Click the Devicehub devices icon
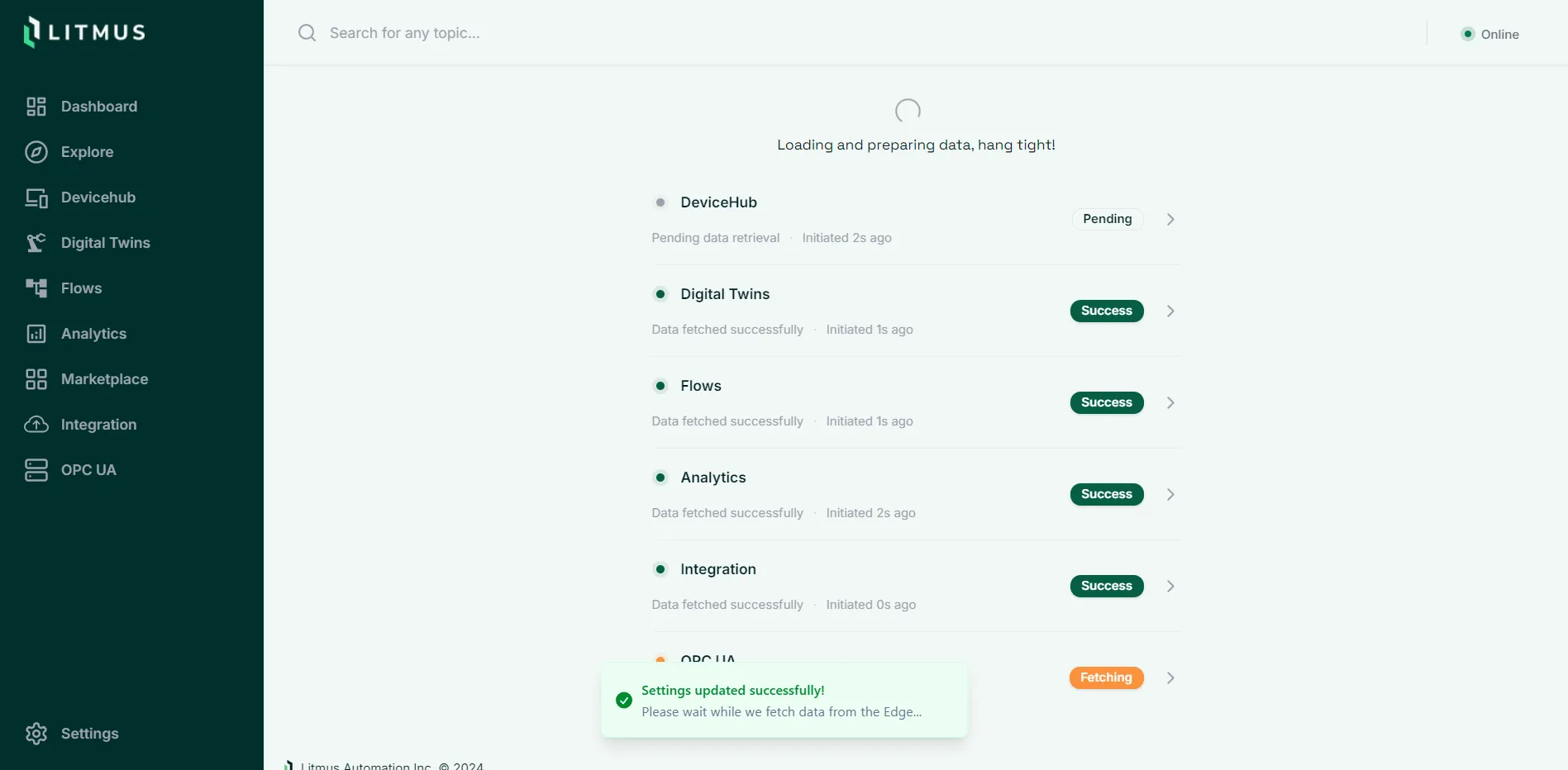This screenshot has height=770, width=1568. click(36, 197)
